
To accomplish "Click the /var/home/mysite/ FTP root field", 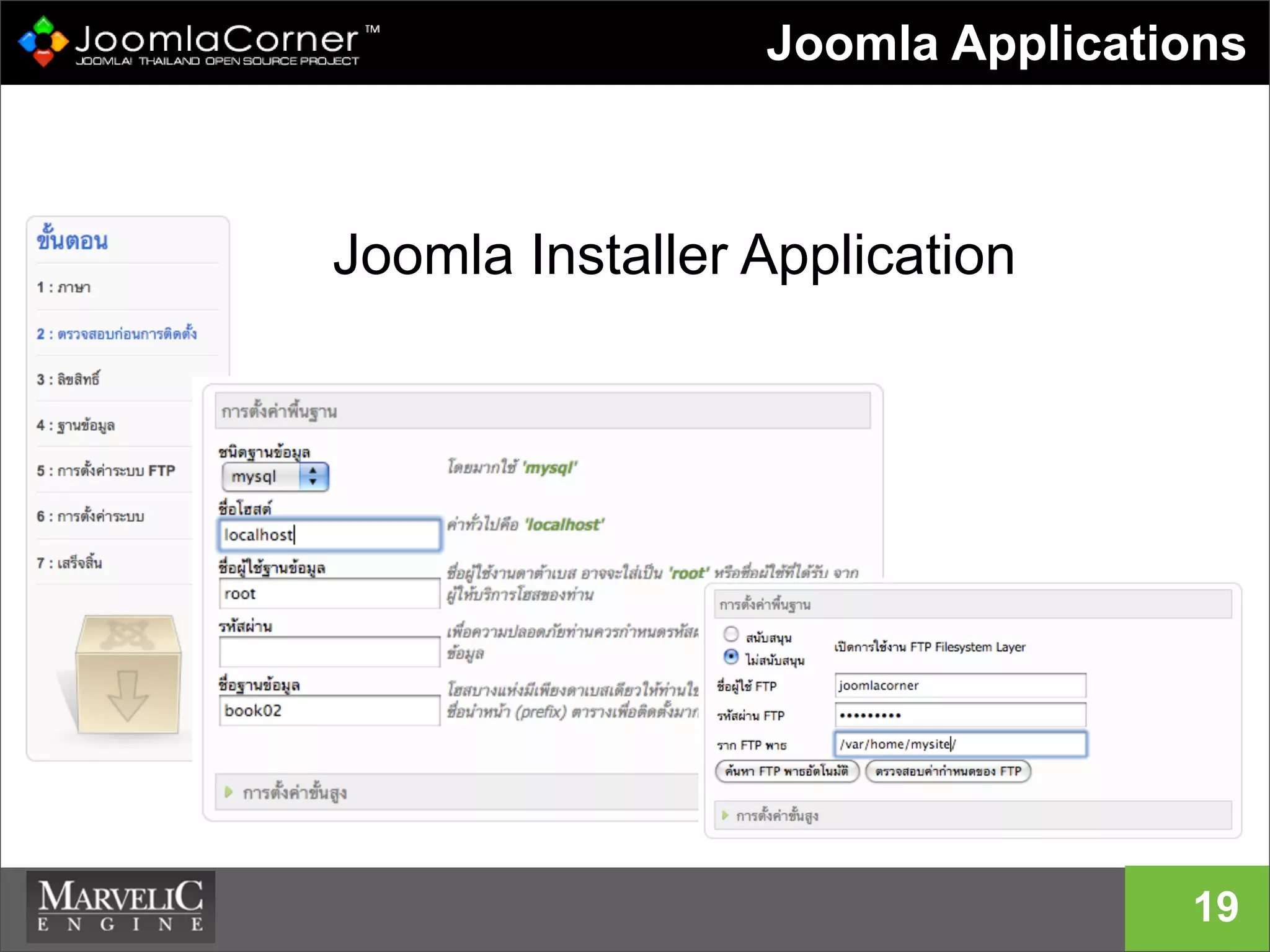I will coord(960,744).
